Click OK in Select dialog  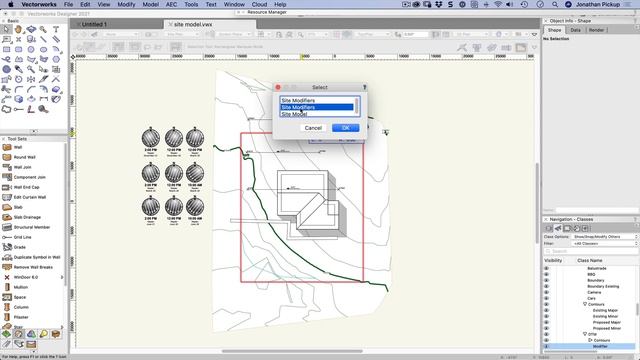[x=345, y=128]
